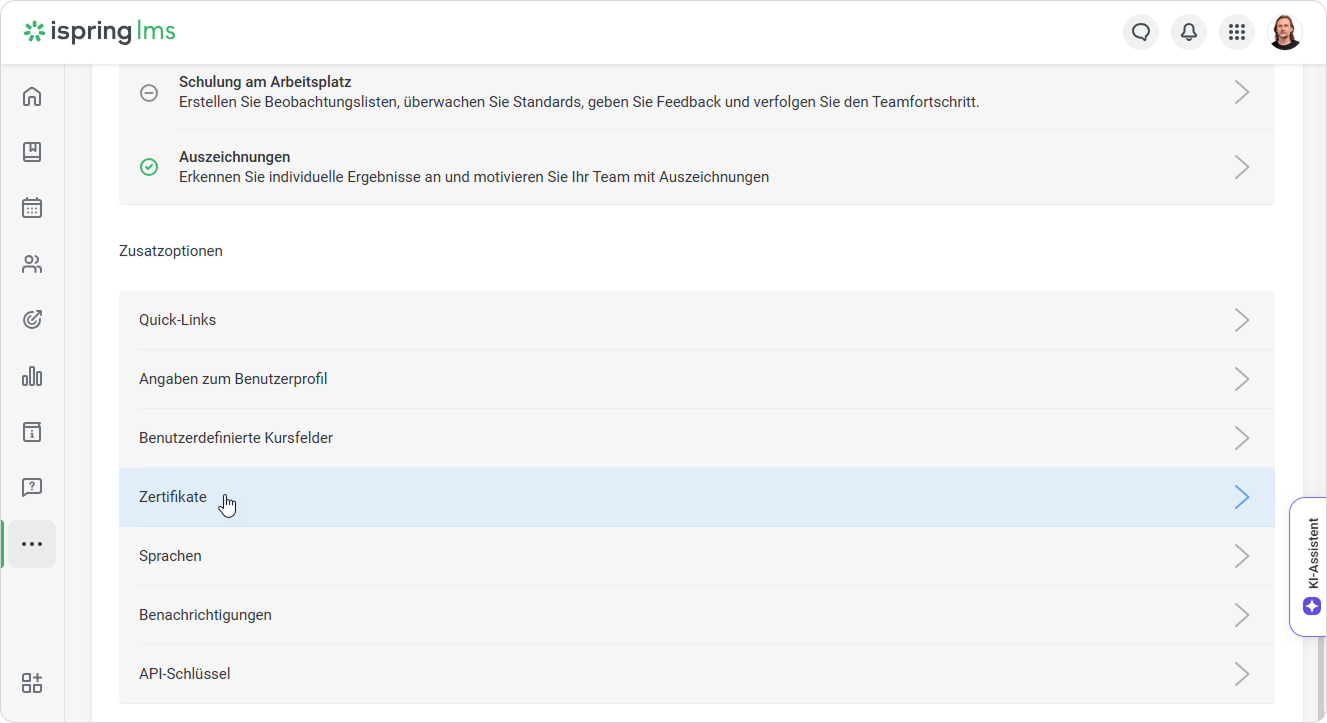Click the user profile avatar
The height and width of the screenshot is (723, 1327).
click(1285, 32)
